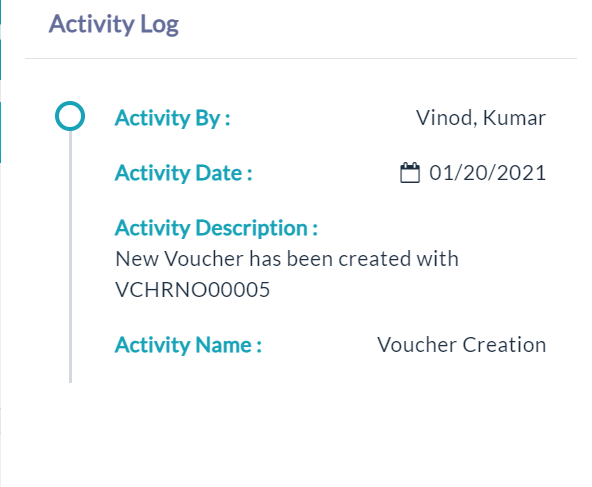Click the calendar icon beside the activity date
The width and height of the screenshot is (592, 487).
point(410,173)
